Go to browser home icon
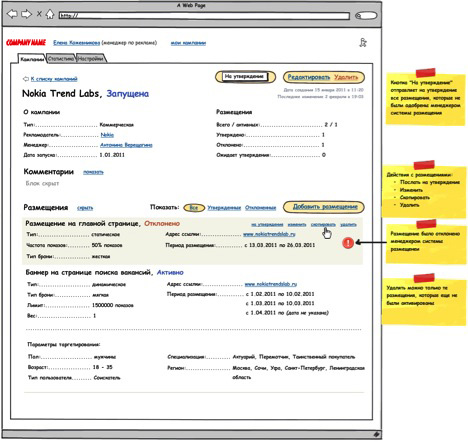Screen dimensions: 468x442 click(x=50, y=14)
